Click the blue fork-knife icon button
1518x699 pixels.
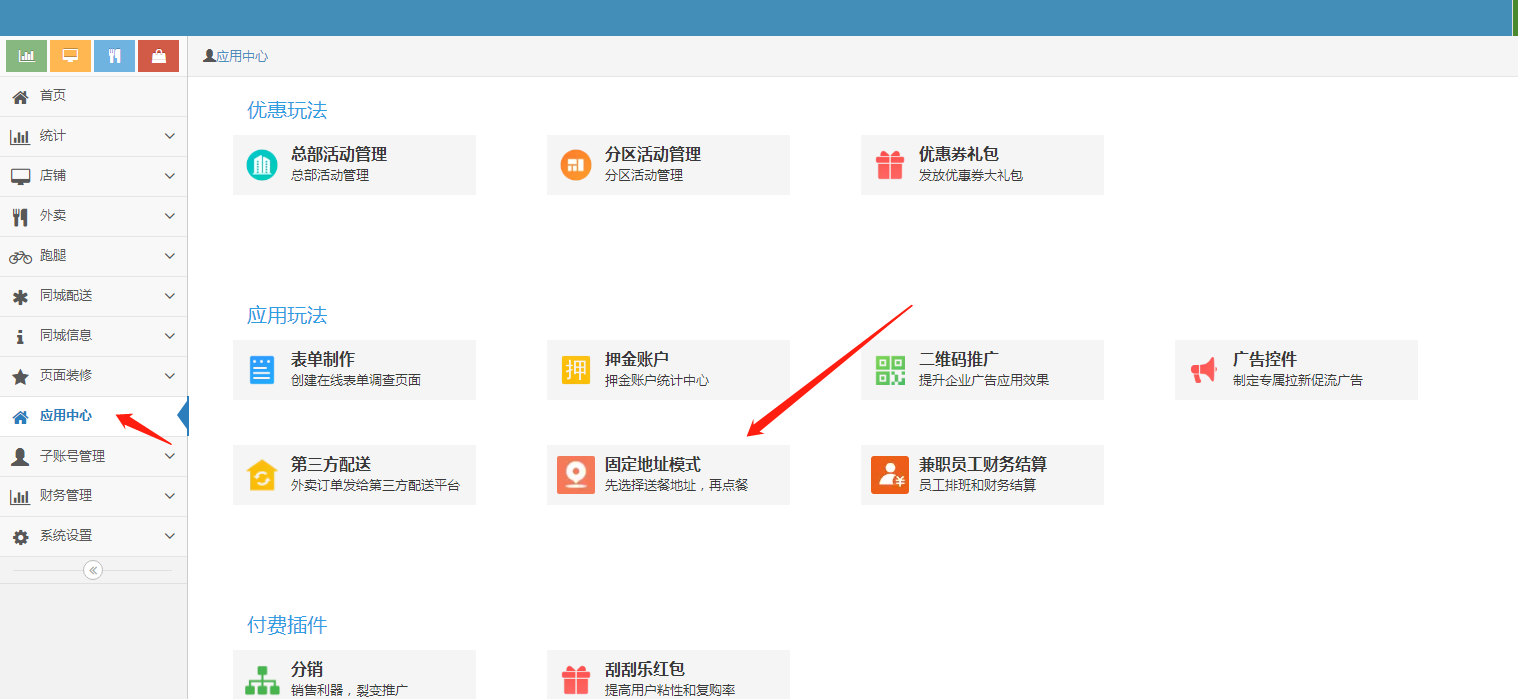(114, 56)
